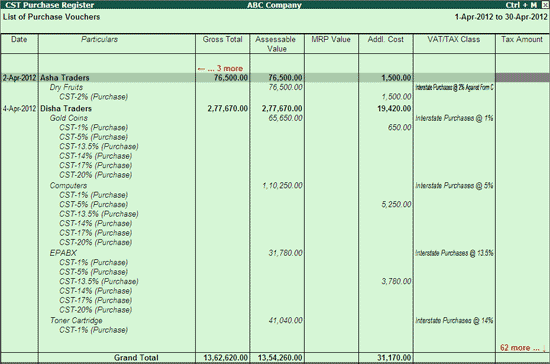Viewport: 550px width, 364px height.
Task: Click the period 1-Apr-2012 to 30-Apr-2012
Action: (501, 17)
